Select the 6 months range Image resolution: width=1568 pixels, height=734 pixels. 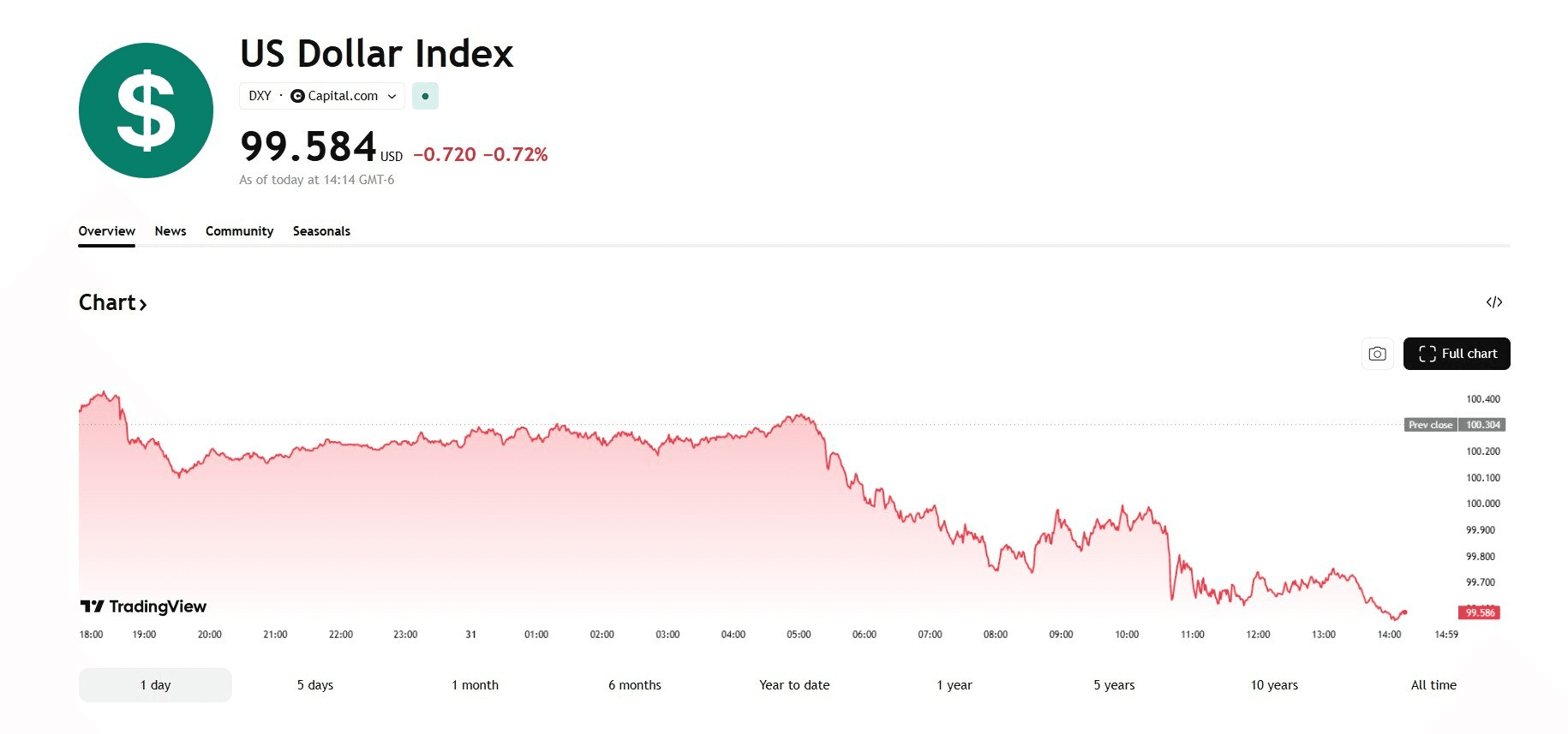[635, 685]
